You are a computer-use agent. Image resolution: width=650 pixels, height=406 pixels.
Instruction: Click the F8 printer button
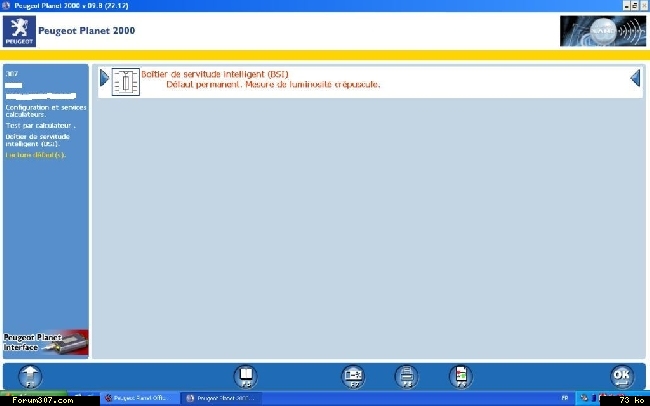click(x=407, y=377)
